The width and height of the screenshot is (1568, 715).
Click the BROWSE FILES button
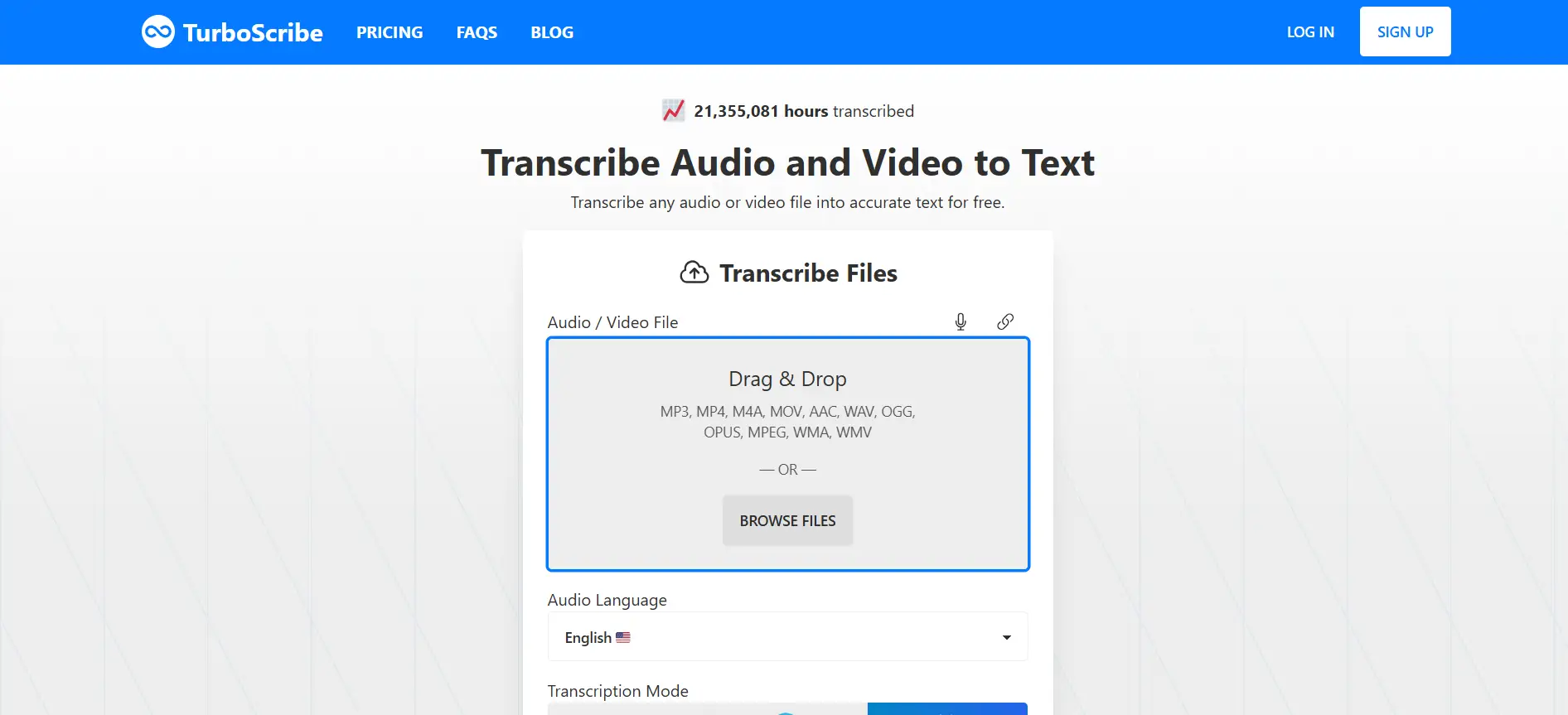point(787,520)
